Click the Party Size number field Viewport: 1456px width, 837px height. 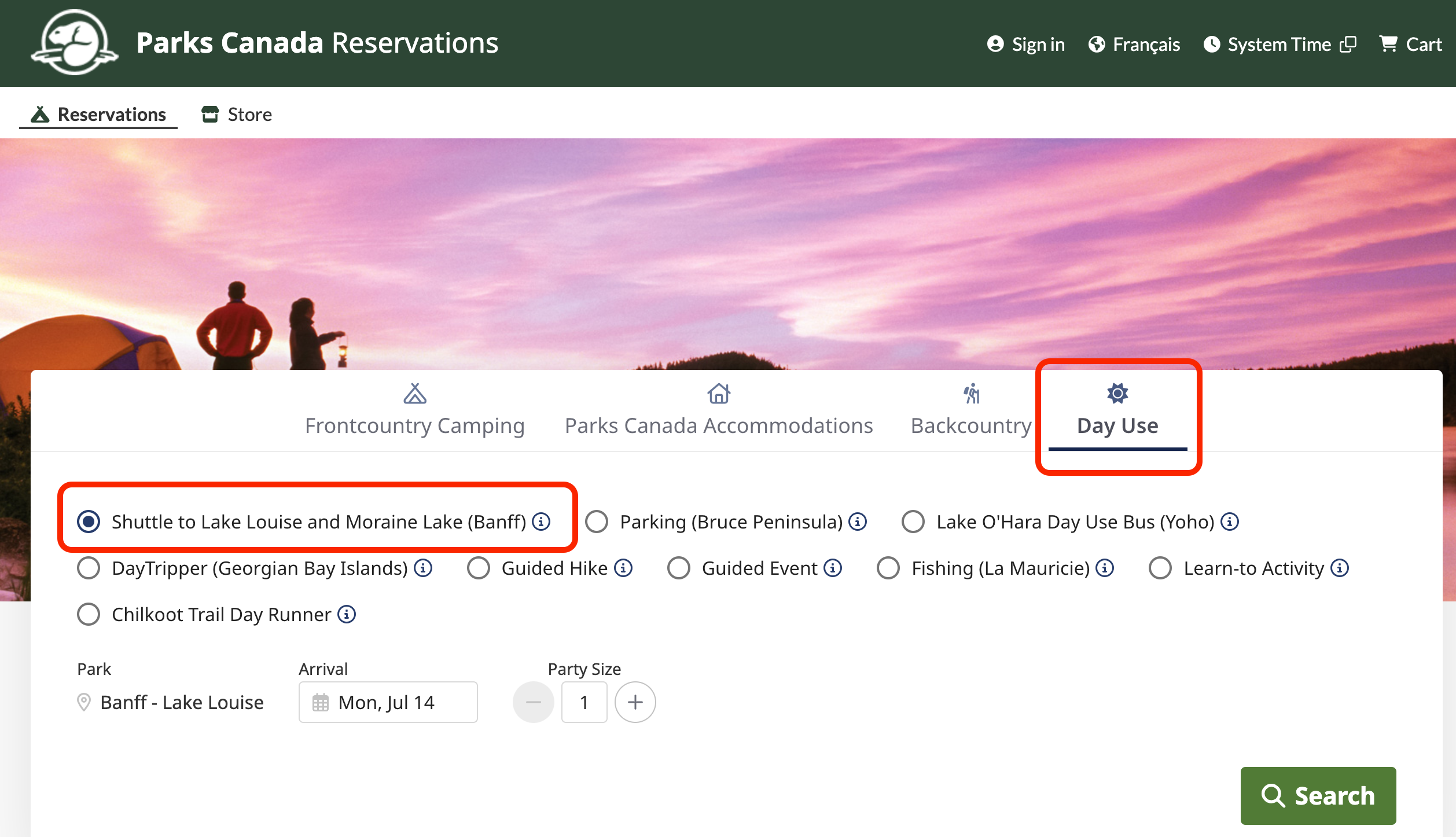tap(584, 702)
